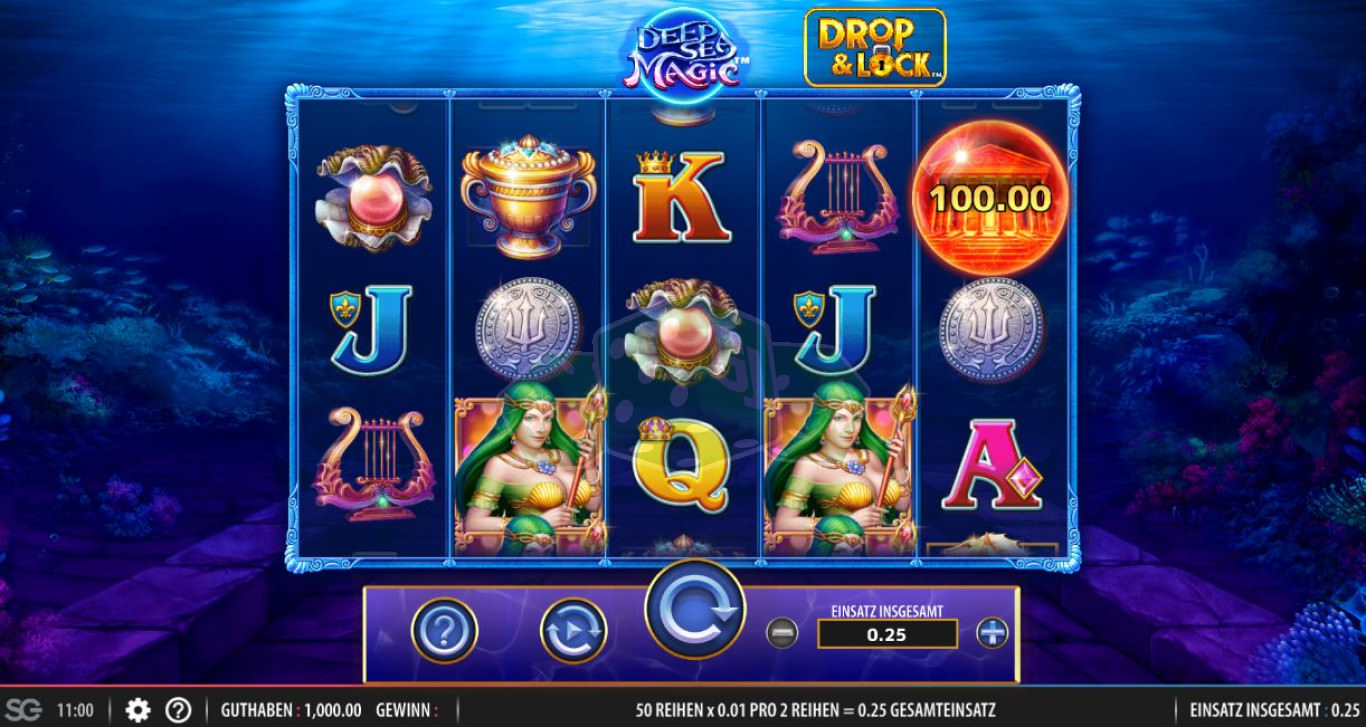Spin the reels with the large circular arrow button

(695, 610)
